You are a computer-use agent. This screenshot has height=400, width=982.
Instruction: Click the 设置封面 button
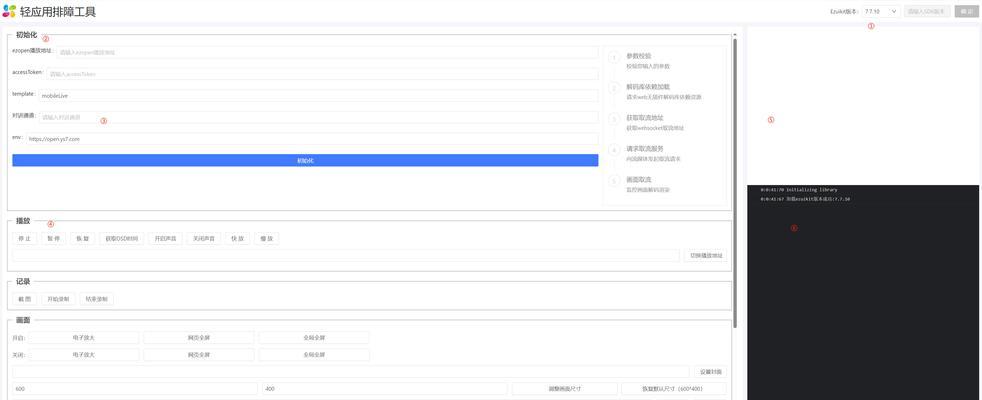[710, 372]
